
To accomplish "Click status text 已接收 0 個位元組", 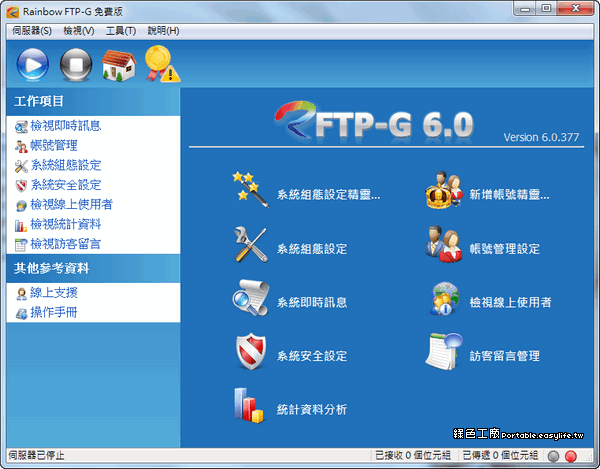I will (412, 456).
